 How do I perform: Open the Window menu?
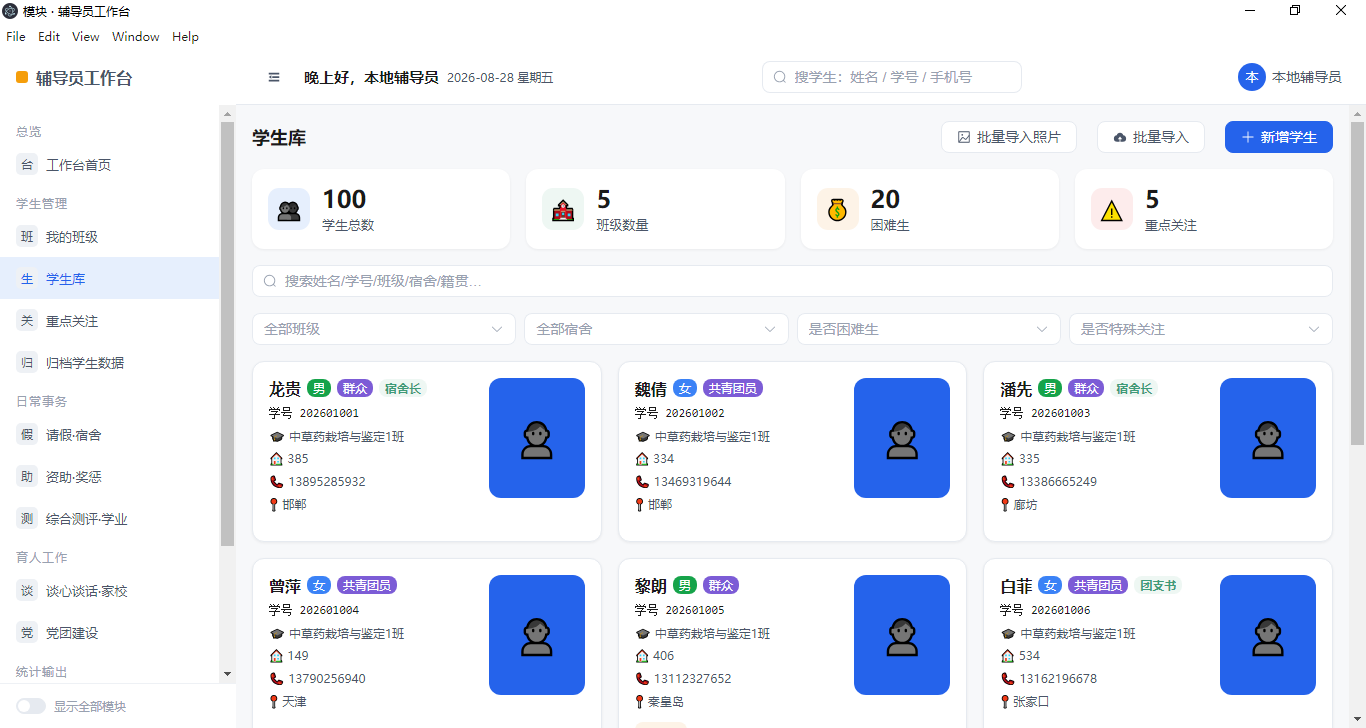(136, 37)
